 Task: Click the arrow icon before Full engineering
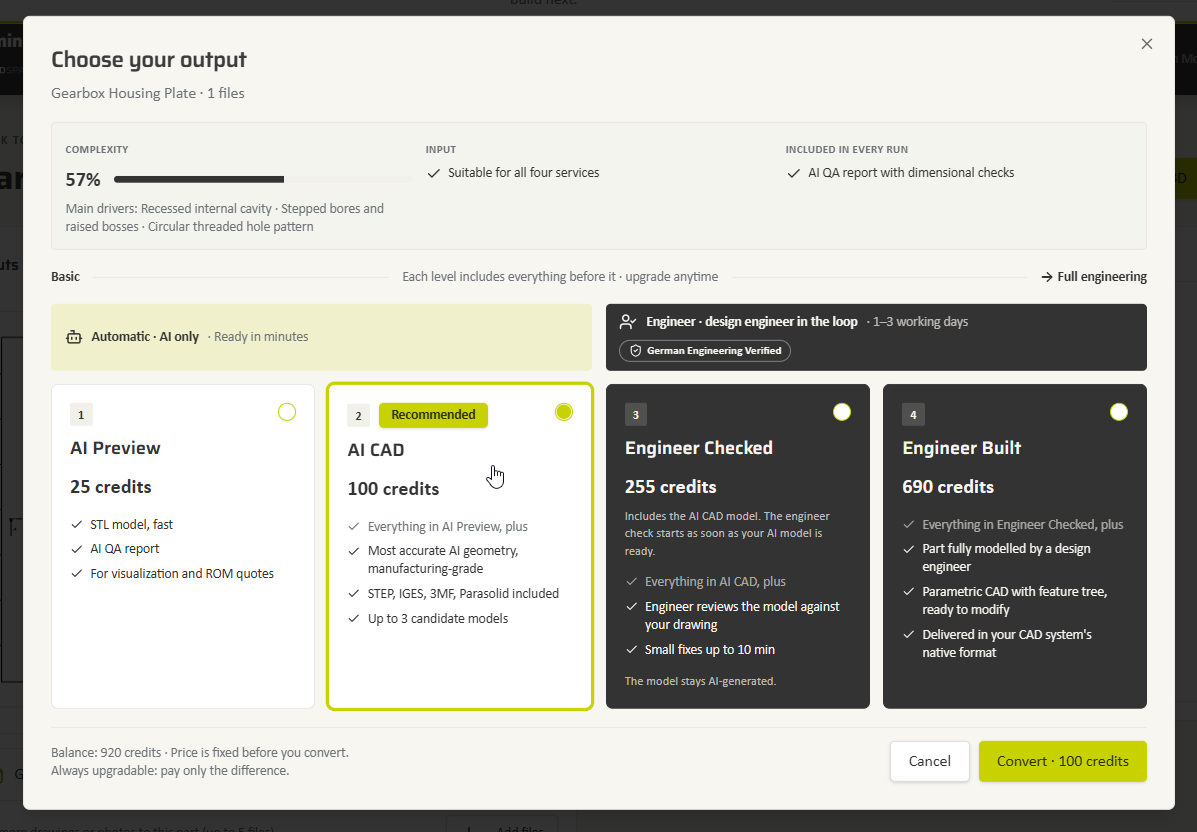(1047, 277)
